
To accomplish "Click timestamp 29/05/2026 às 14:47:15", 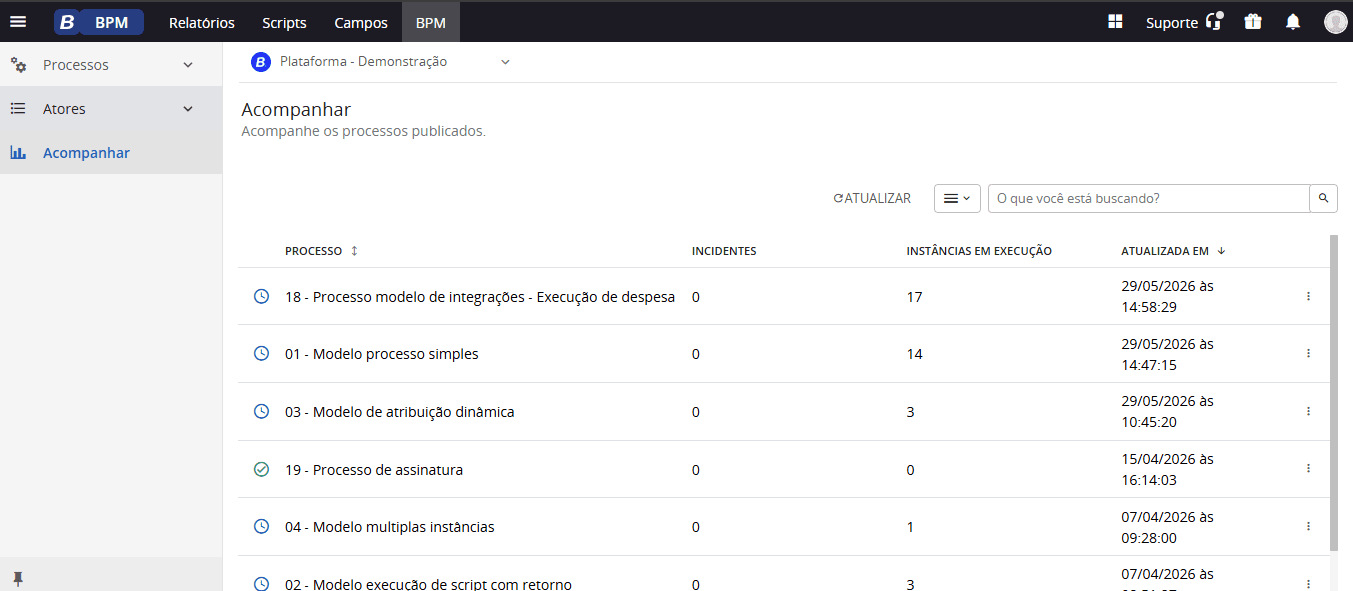I will point(1167,354).
